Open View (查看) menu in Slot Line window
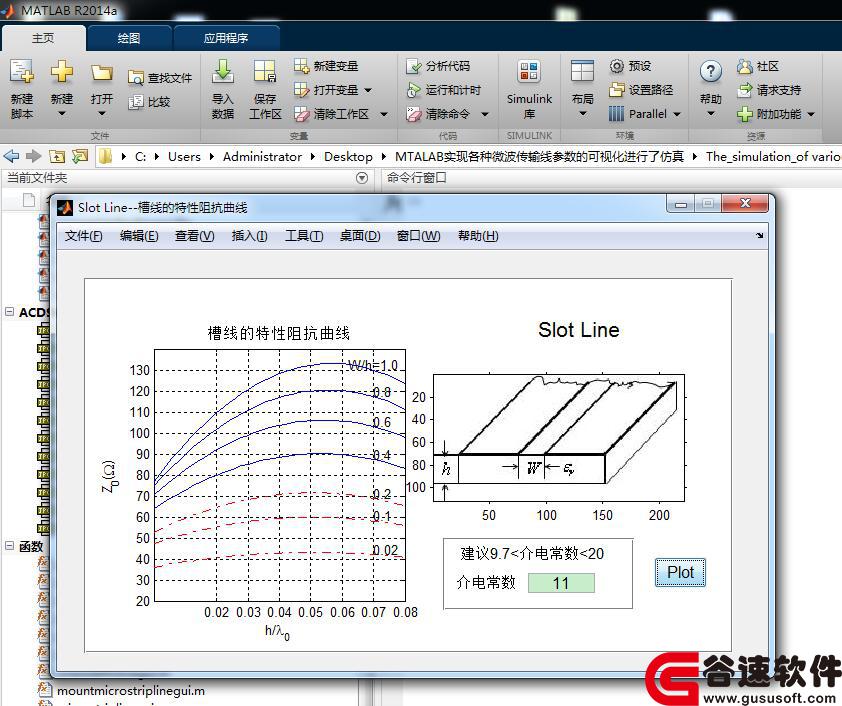Screen dimensions: 842x706 coord(194,236)
